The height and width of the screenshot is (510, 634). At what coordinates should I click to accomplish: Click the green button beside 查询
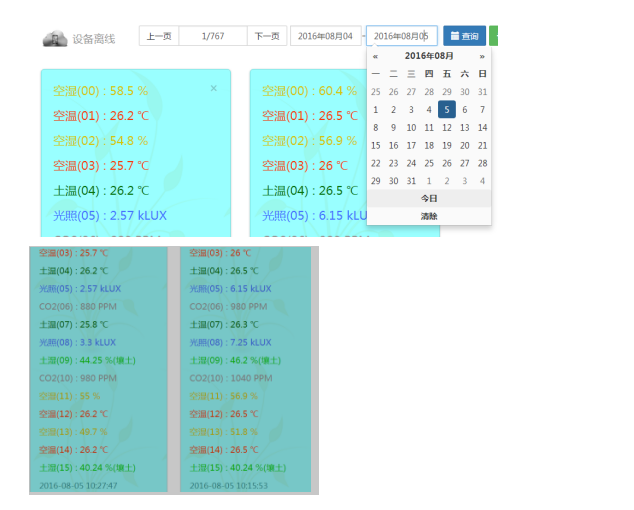tap(494, 36)
